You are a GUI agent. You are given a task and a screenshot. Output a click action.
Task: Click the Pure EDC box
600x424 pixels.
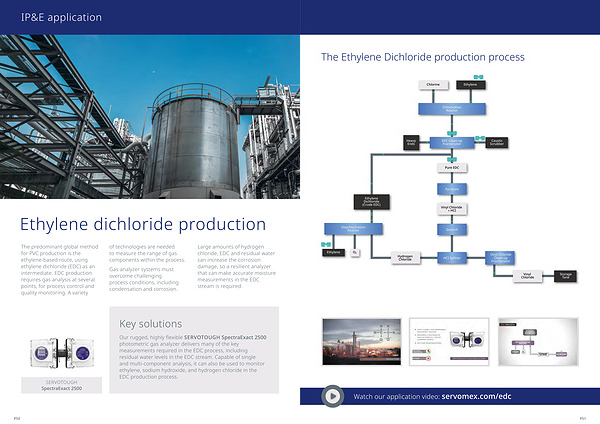451,168
